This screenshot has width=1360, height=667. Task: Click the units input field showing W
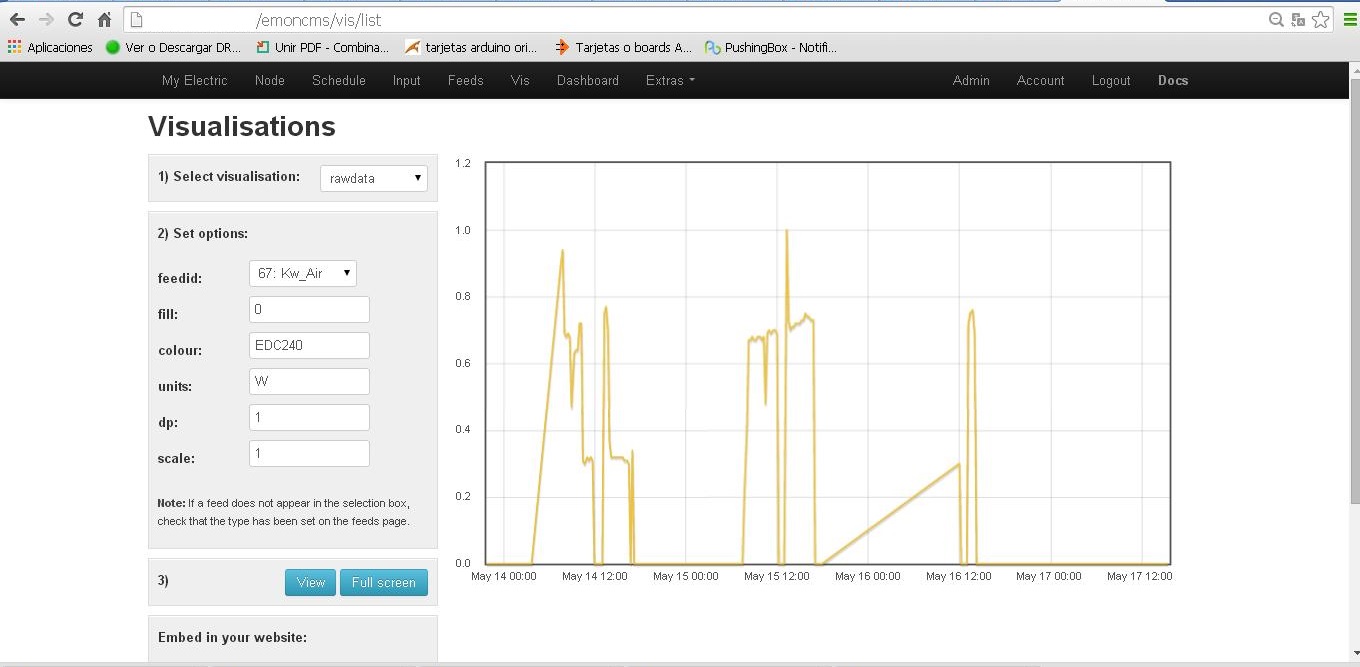309,381
